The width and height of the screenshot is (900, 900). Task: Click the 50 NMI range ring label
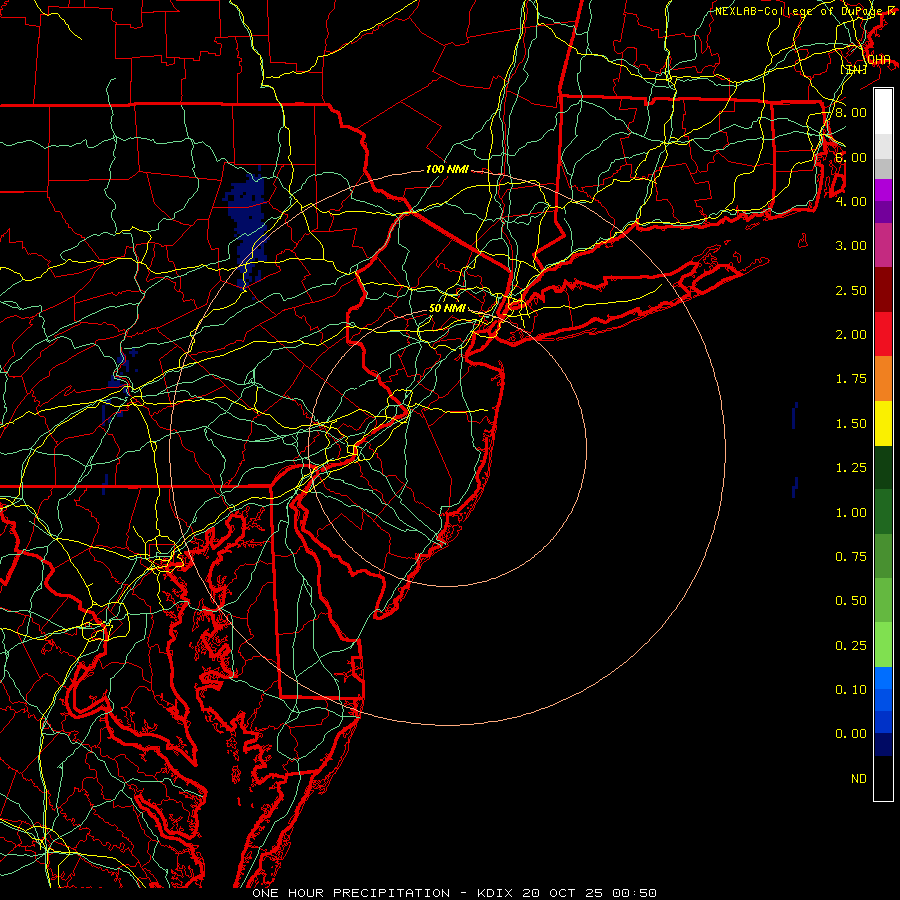point(447,308)
